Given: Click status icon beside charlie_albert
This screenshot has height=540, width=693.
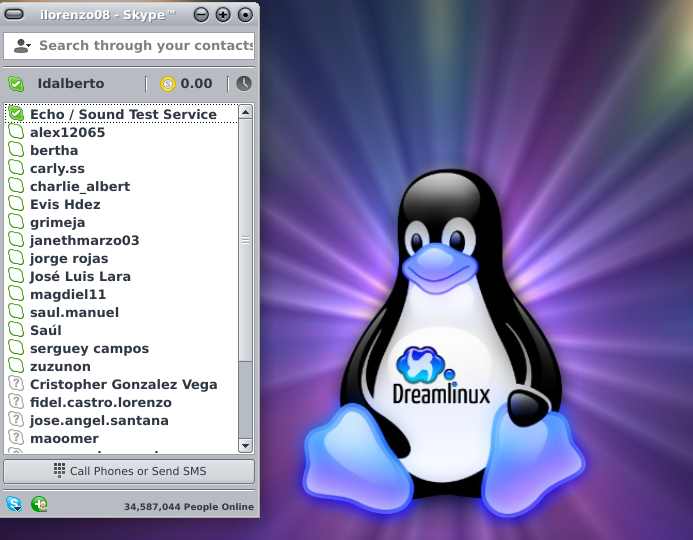Looking at the screenshot, I should tap(16, 186).
